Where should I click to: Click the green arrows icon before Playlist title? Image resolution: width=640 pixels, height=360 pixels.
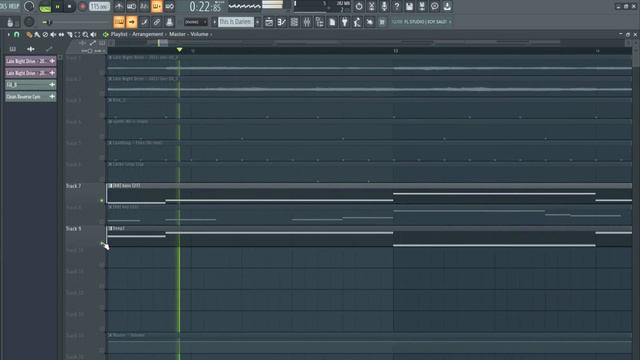(x=105, y=35)
